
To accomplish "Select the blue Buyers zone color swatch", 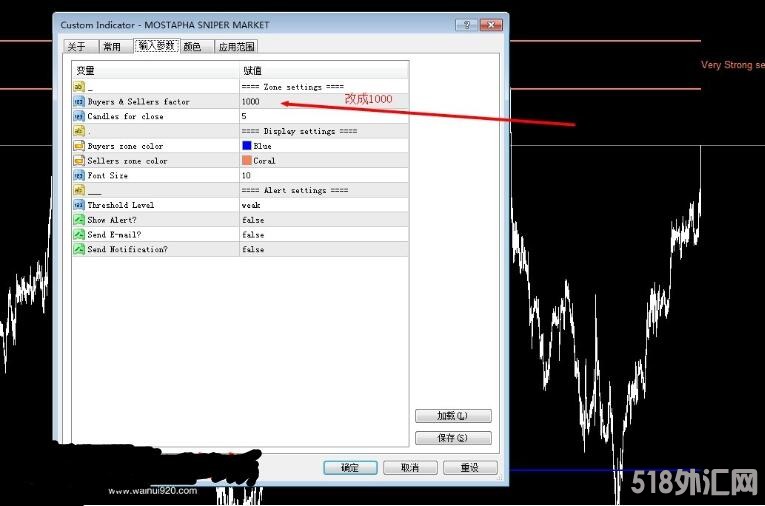I will [247, 145].
